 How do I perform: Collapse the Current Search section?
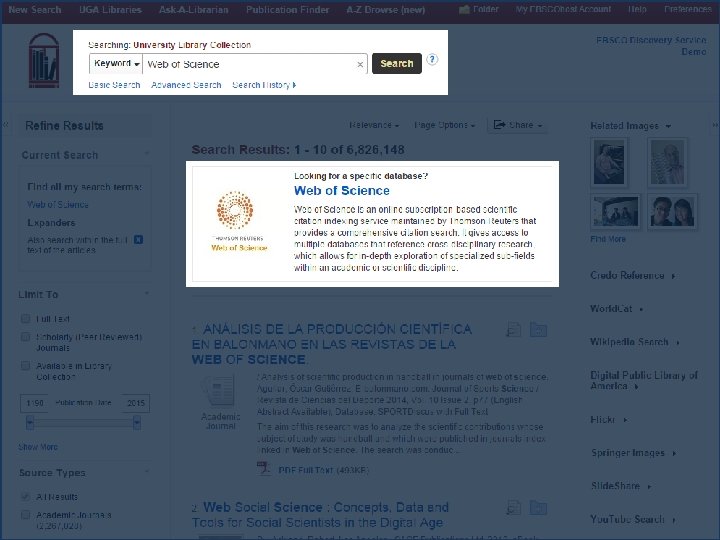point(147,153)
